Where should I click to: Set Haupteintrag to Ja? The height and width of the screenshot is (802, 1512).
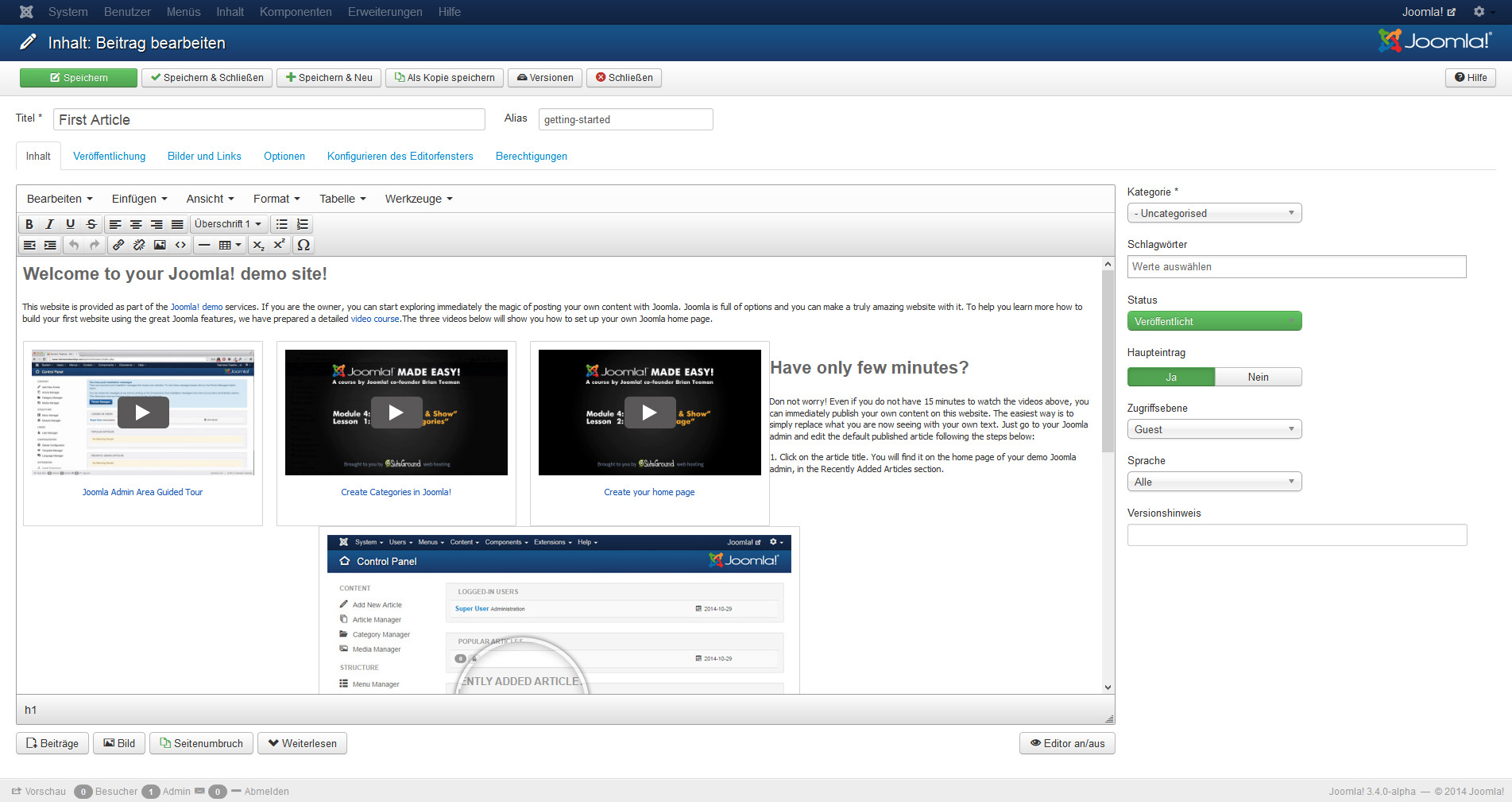(x=1171, y=377)
